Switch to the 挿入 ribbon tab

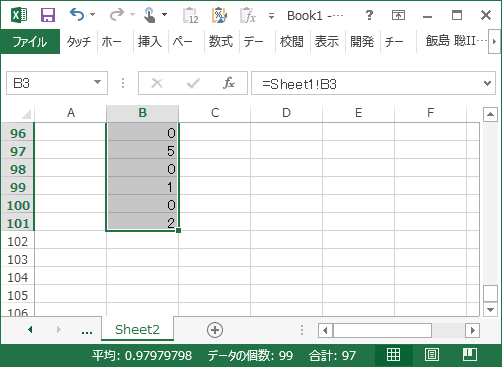click(150, 42)
